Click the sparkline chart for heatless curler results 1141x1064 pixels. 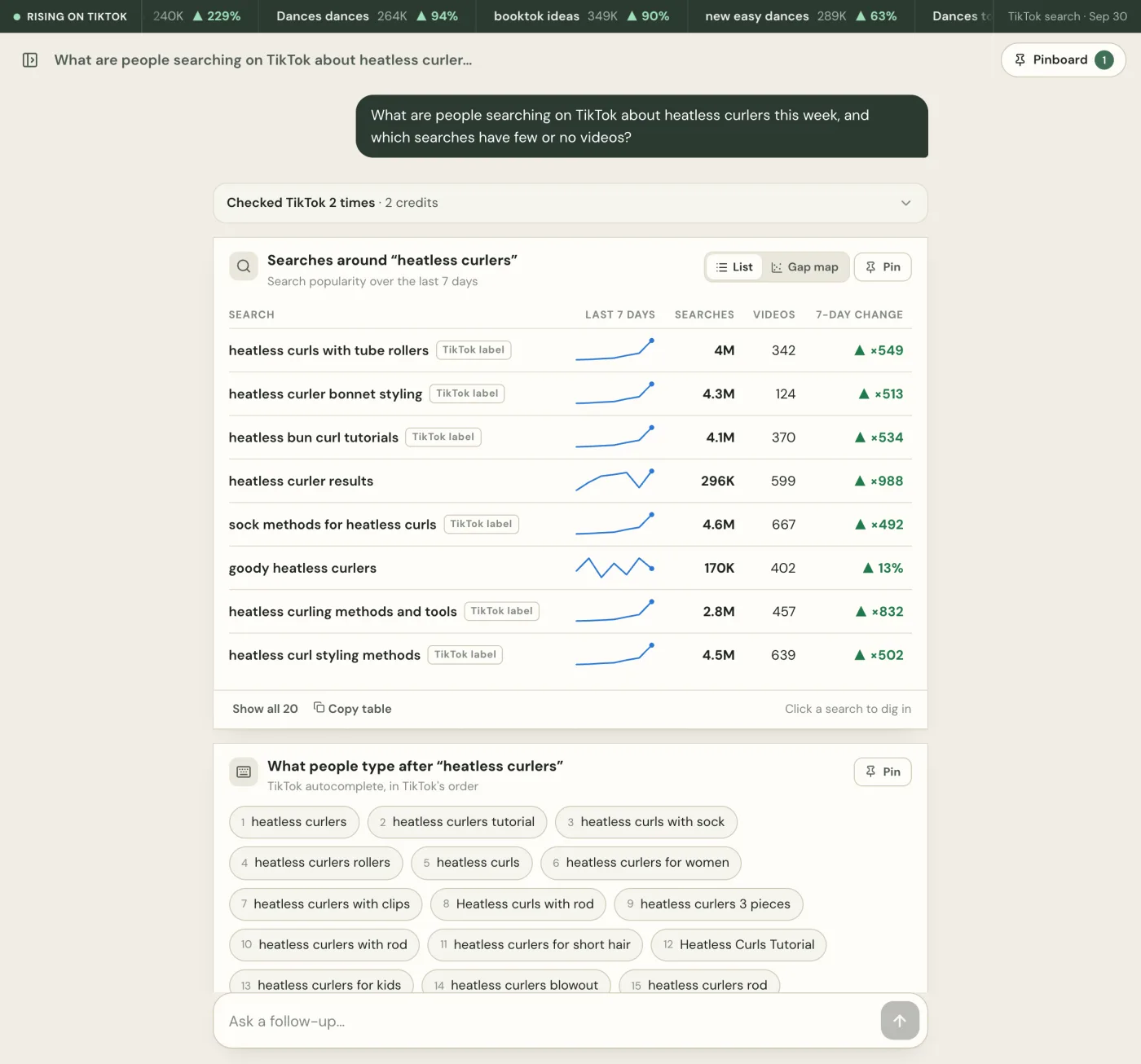pyautogui.click(x=615, y=479)
